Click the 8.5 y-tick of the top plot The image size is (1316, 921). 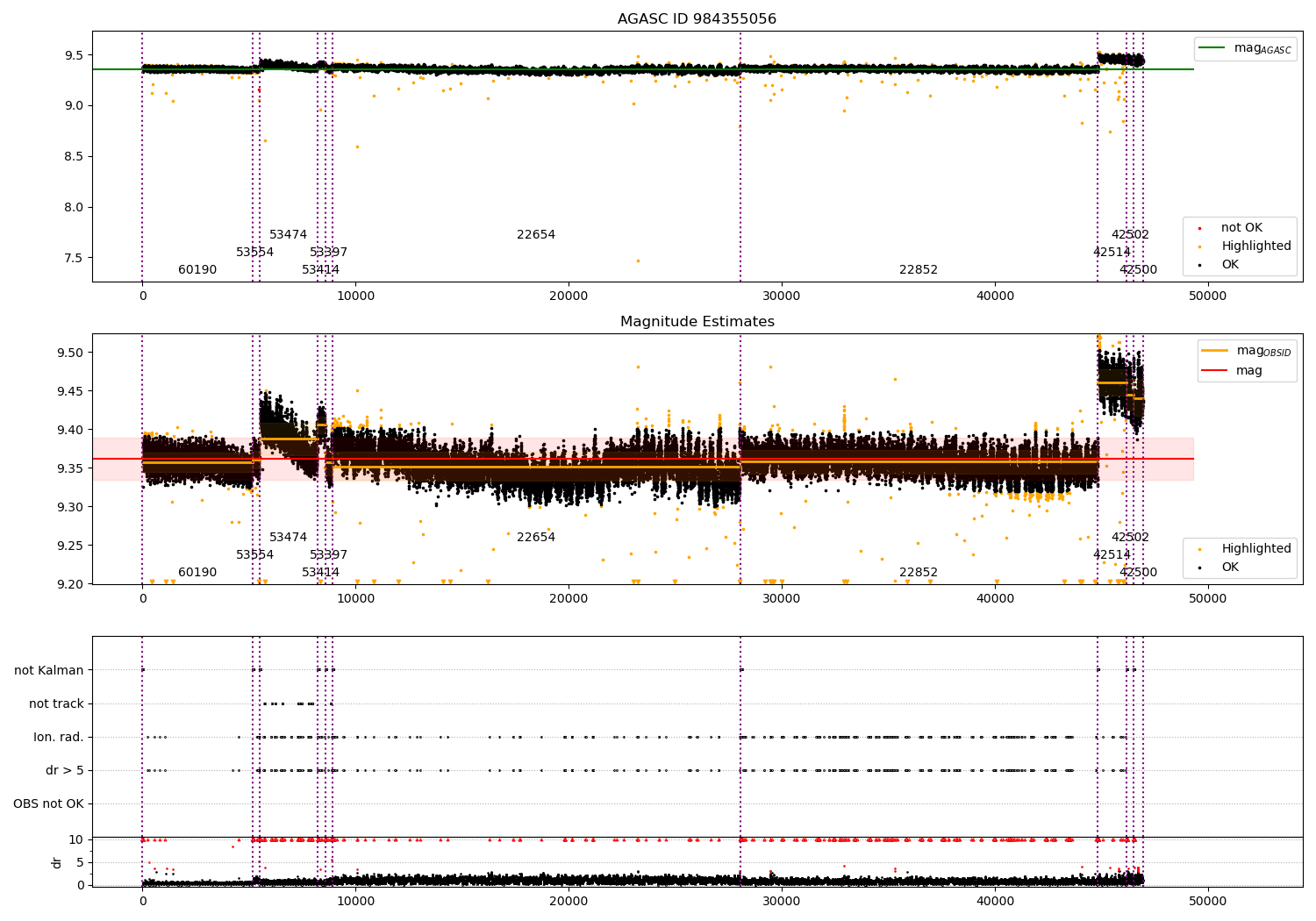(74, 157)
